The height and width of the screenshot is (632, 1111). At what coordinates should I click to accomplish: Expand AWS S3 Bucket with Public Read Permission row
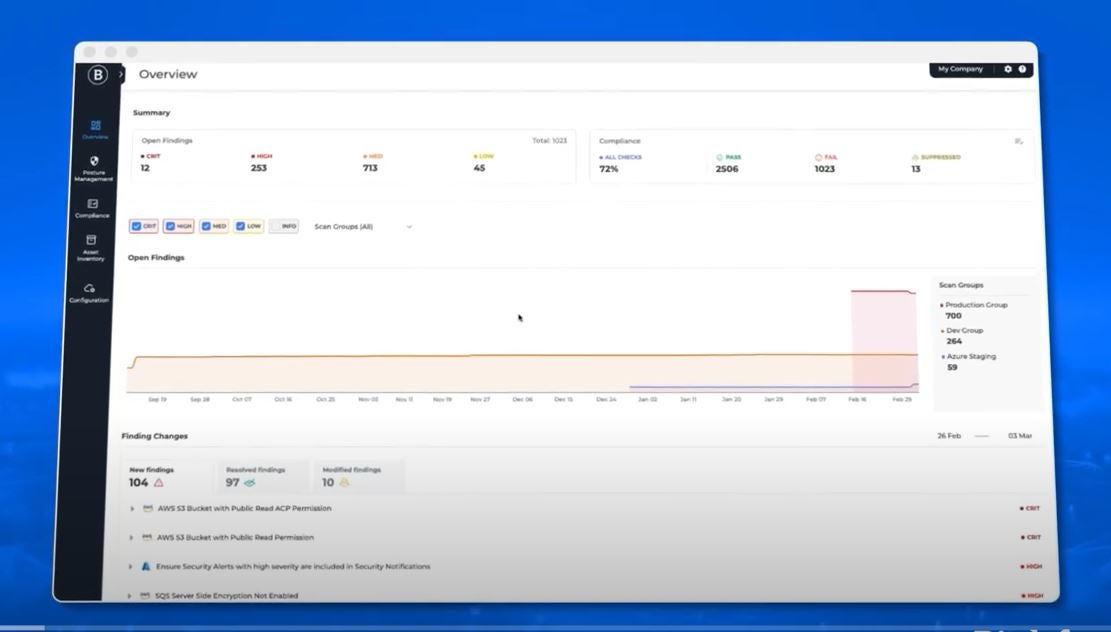click(130, 538)
